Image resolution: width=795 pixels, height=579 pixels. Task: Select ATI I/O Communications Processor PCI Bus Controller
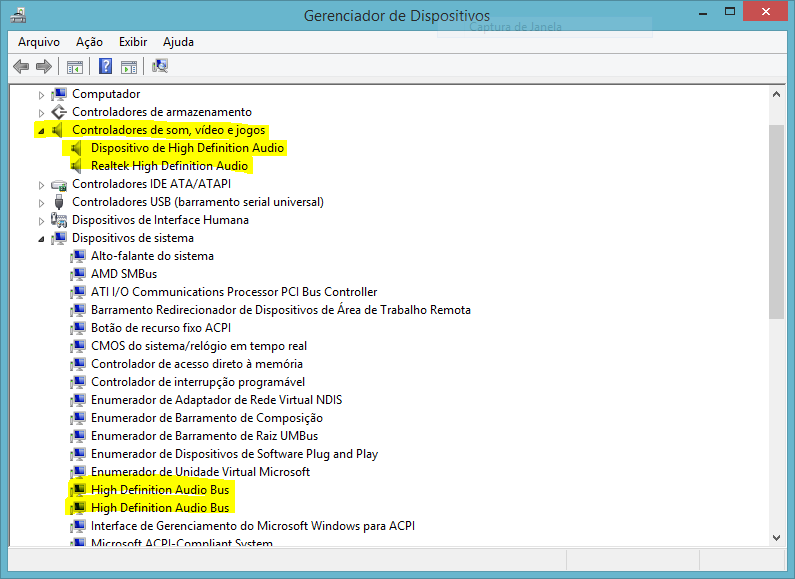pos(234,292)
